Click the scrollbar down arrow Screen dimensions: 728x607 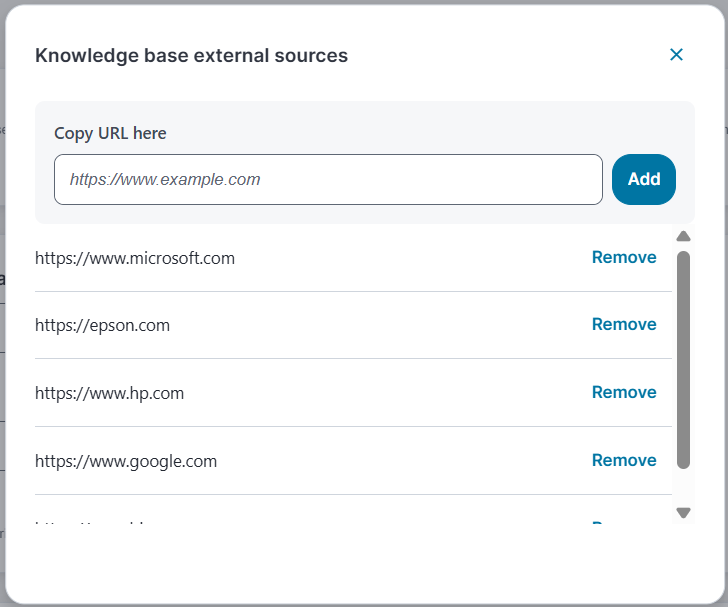coord(684,513)
